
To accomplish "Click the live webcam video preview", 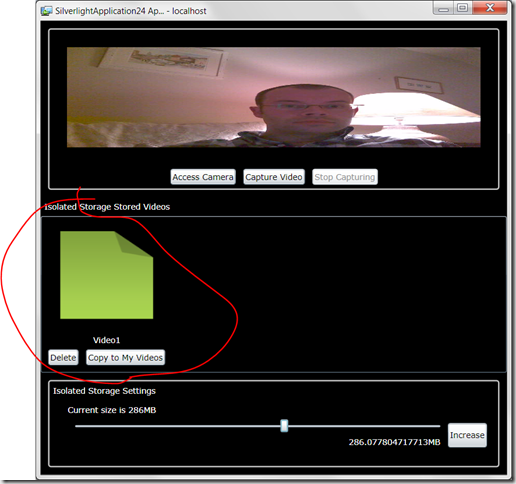I will [x=273, y=97].
